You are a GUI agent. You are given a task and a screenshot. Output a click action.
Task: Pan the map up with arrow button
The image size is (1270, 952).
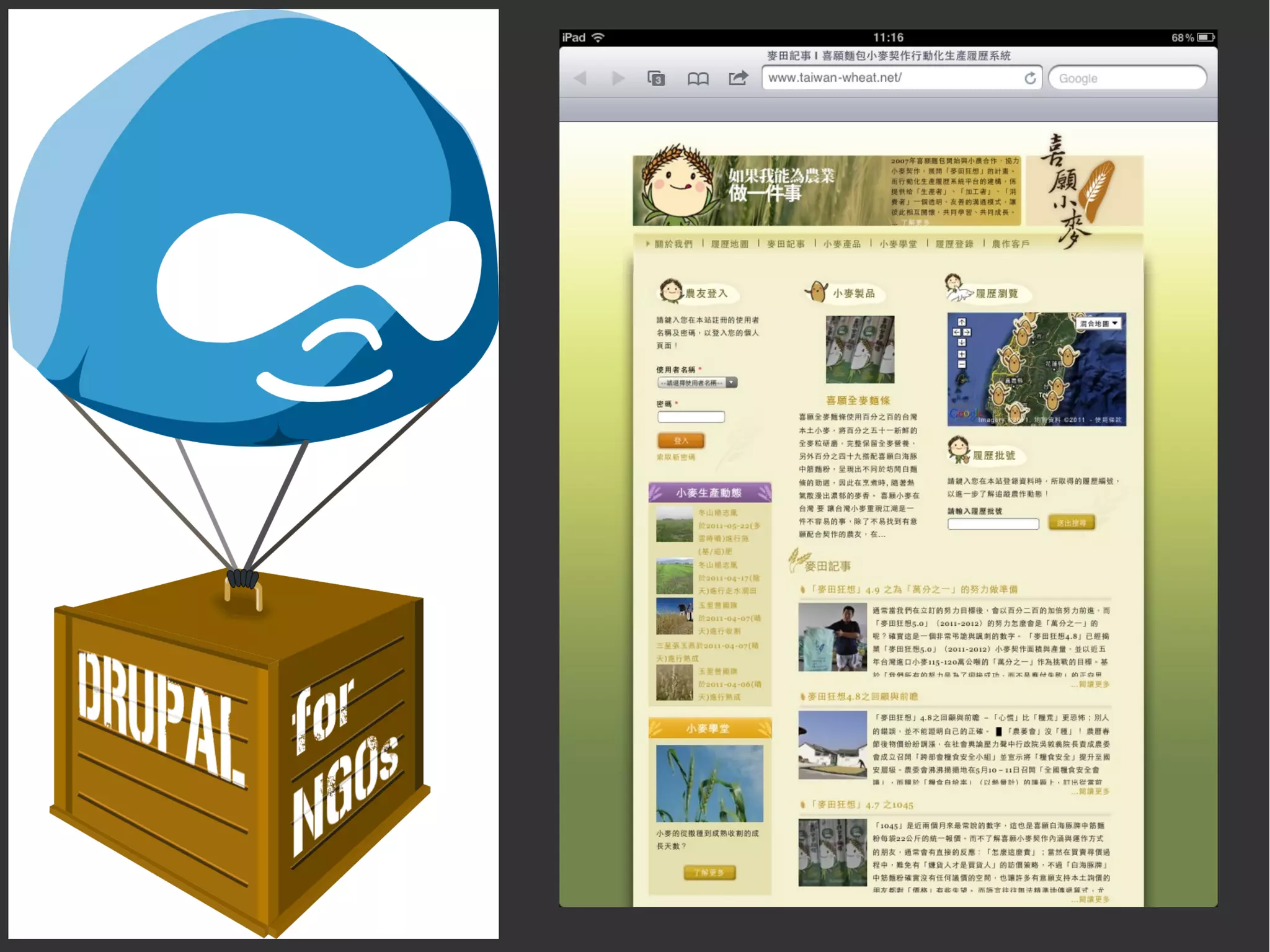(962, 322)
